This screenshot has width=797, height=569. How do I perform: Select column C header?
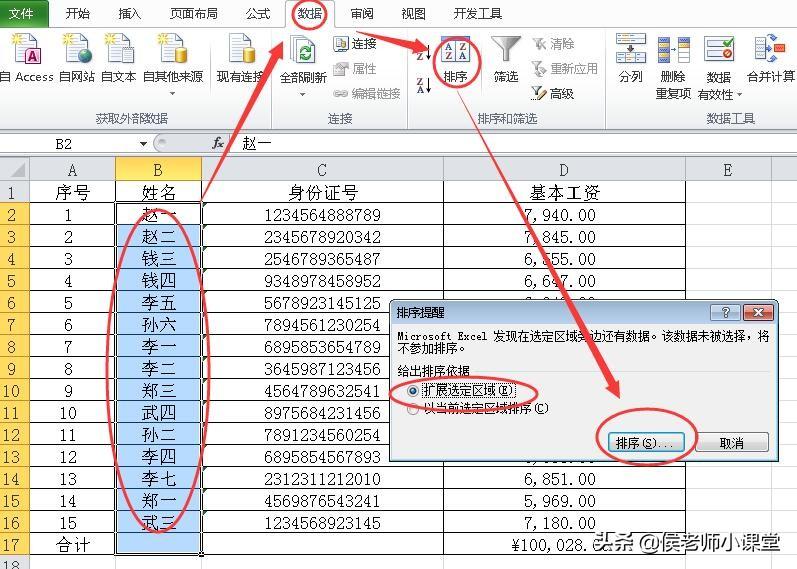tap(322, 169)
